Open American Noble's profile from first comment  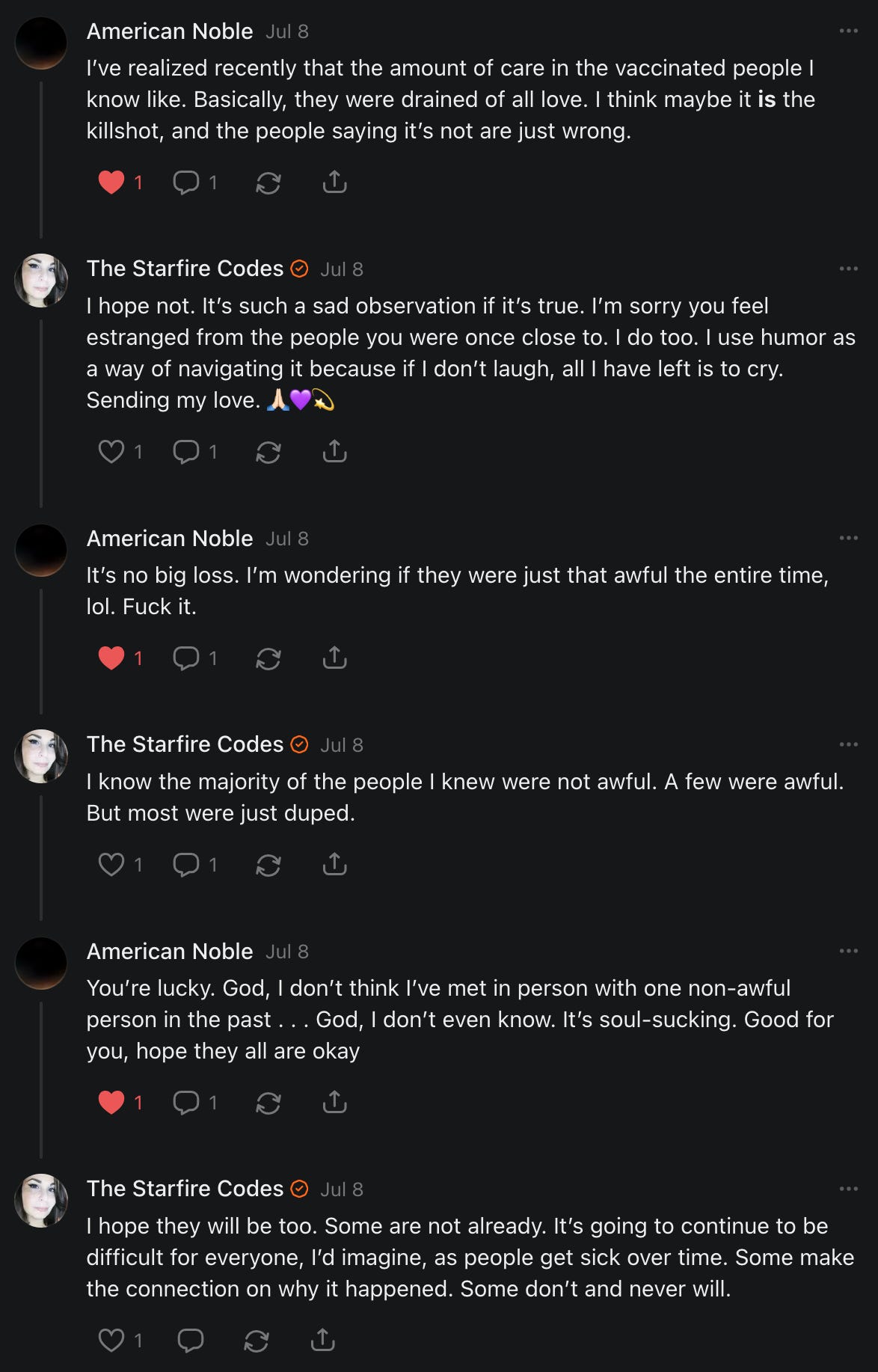click(x=170, y=31)
